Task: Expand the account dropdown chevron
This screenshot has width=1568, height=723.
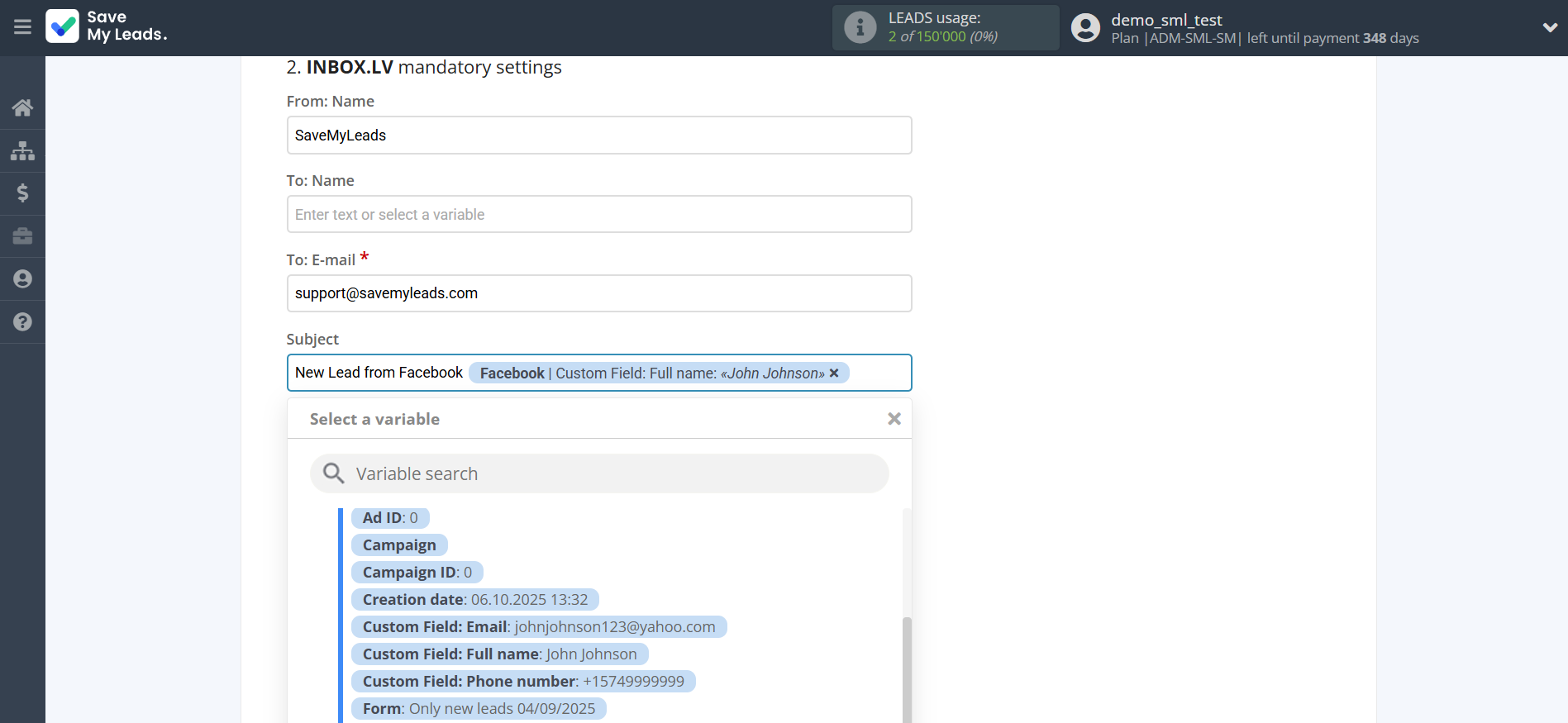Action: (1550, 27)
